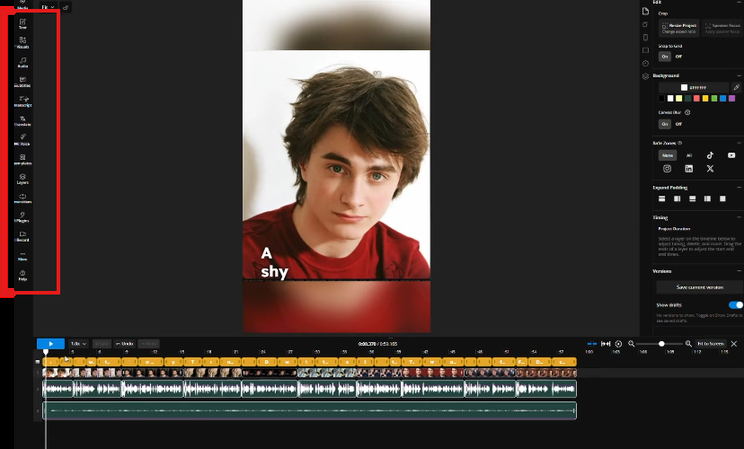Viewport: 744px width, 449px height.
Task: Click the timeline zoom-in magnifier
Action: pos(688,344)
